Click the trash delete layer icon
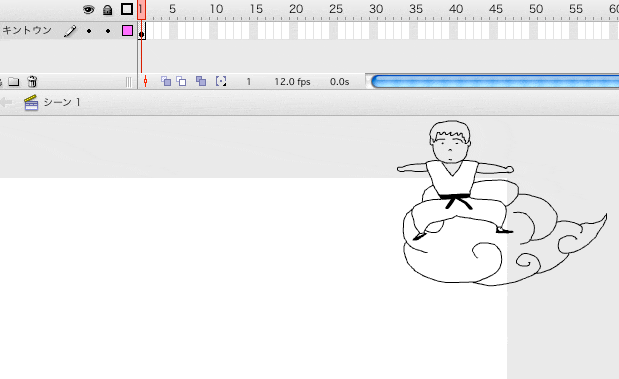This screenshot has width=619, height=379. tap(32, 82)
